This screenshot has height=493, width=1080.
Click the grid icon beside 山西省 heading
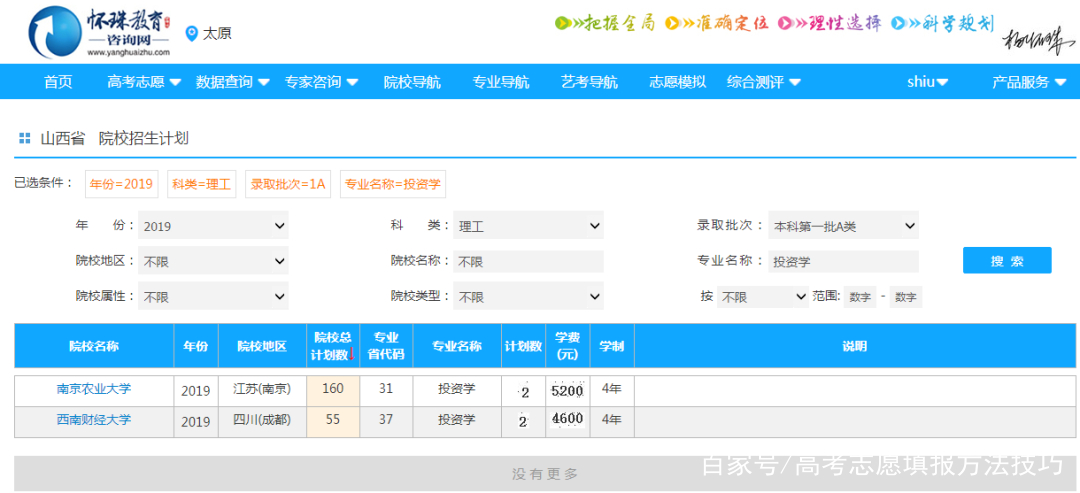click(25, 138)
